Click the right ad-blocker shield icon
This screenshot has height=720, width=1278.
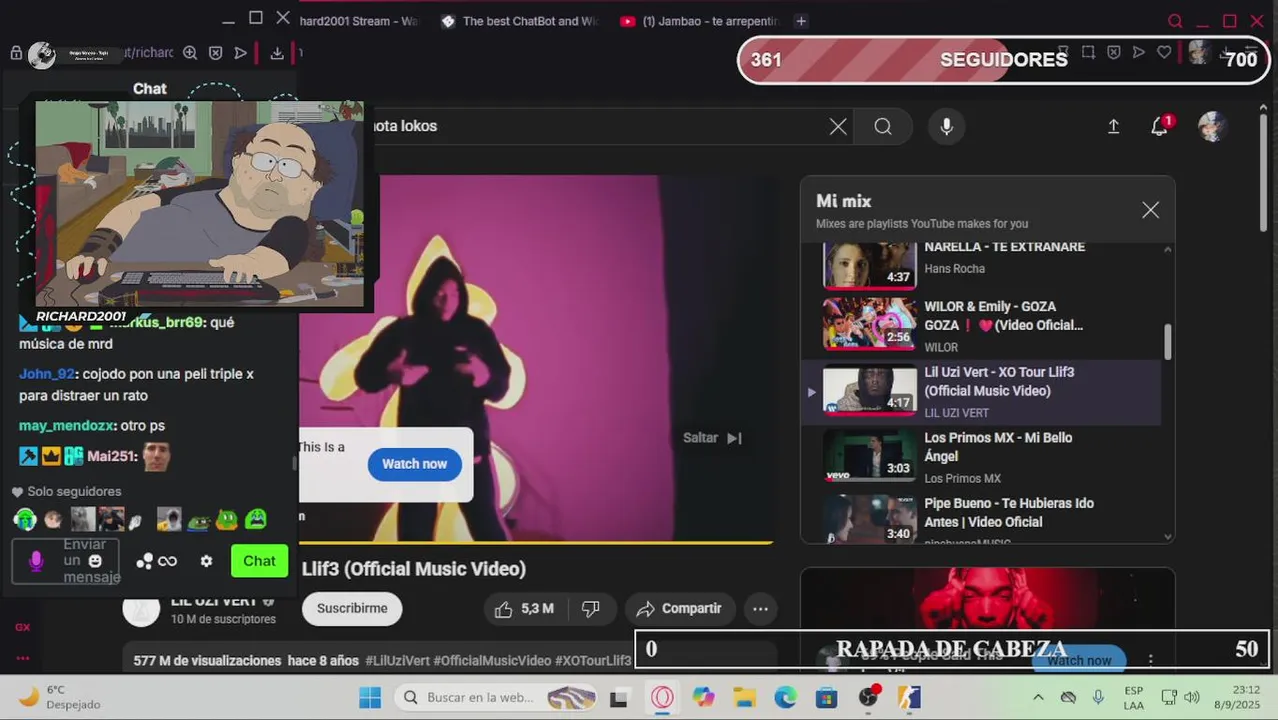tap(1113, 52)
